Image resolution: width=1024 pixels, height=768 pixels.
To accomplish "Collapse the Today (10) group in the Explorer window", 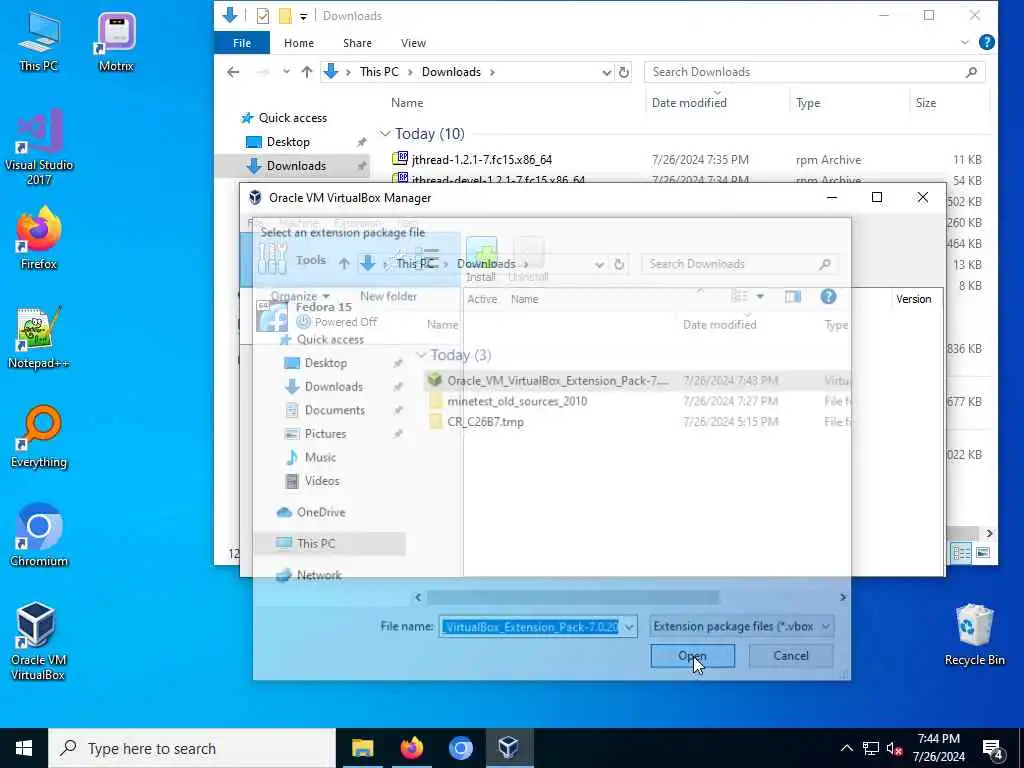I will point(385,134).
